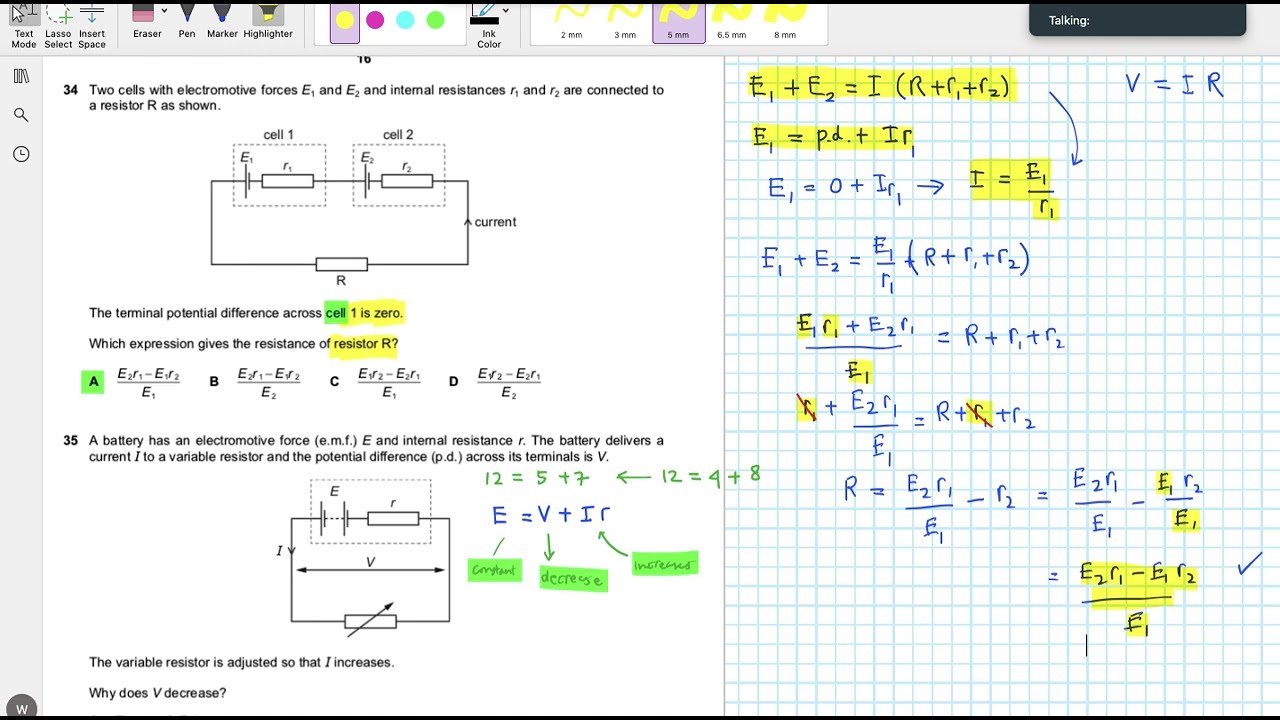The image size is (1280, 720).
Task: Click the text 'Why does V decrease?'
Action: (157, 693)
